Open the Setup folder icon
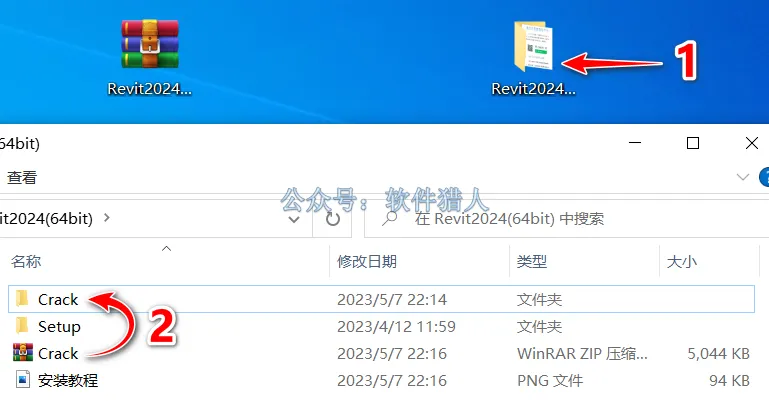 click(x=22, y=326)
